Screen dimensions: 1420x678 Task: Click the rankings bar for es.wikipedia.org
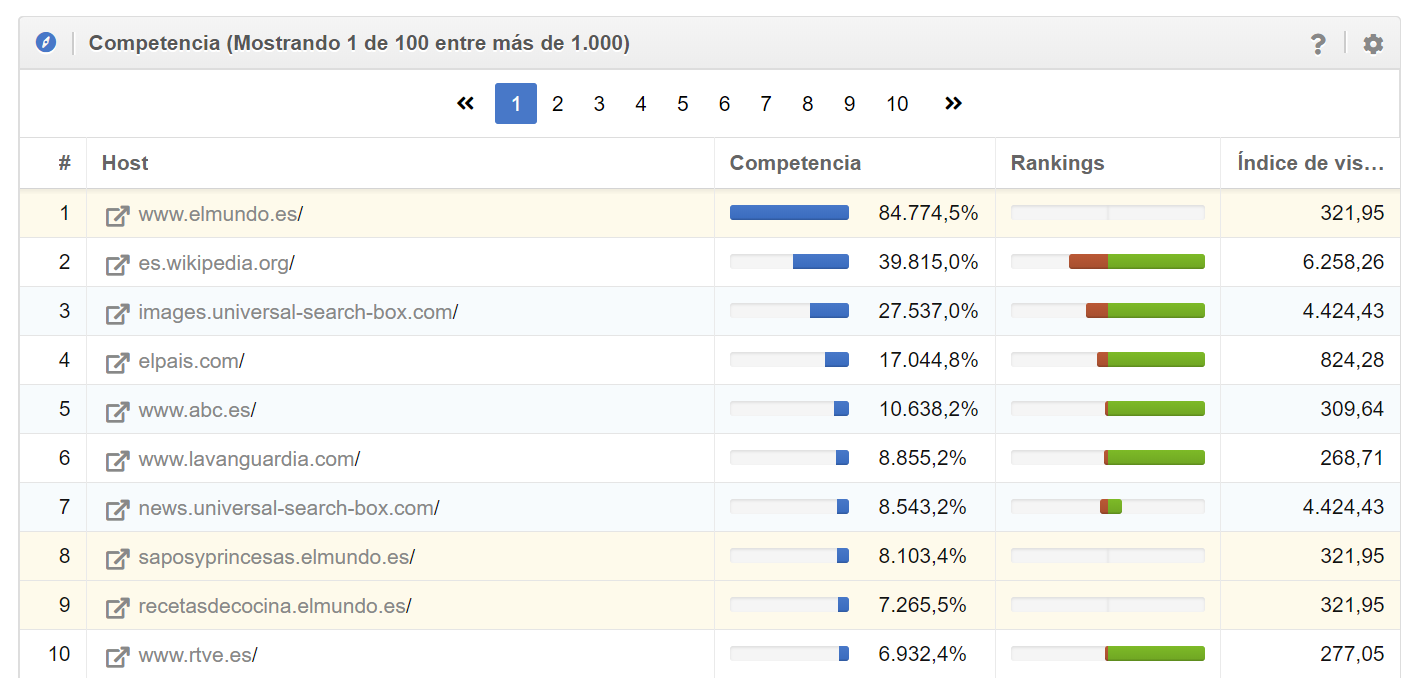tap(1107, 262)
